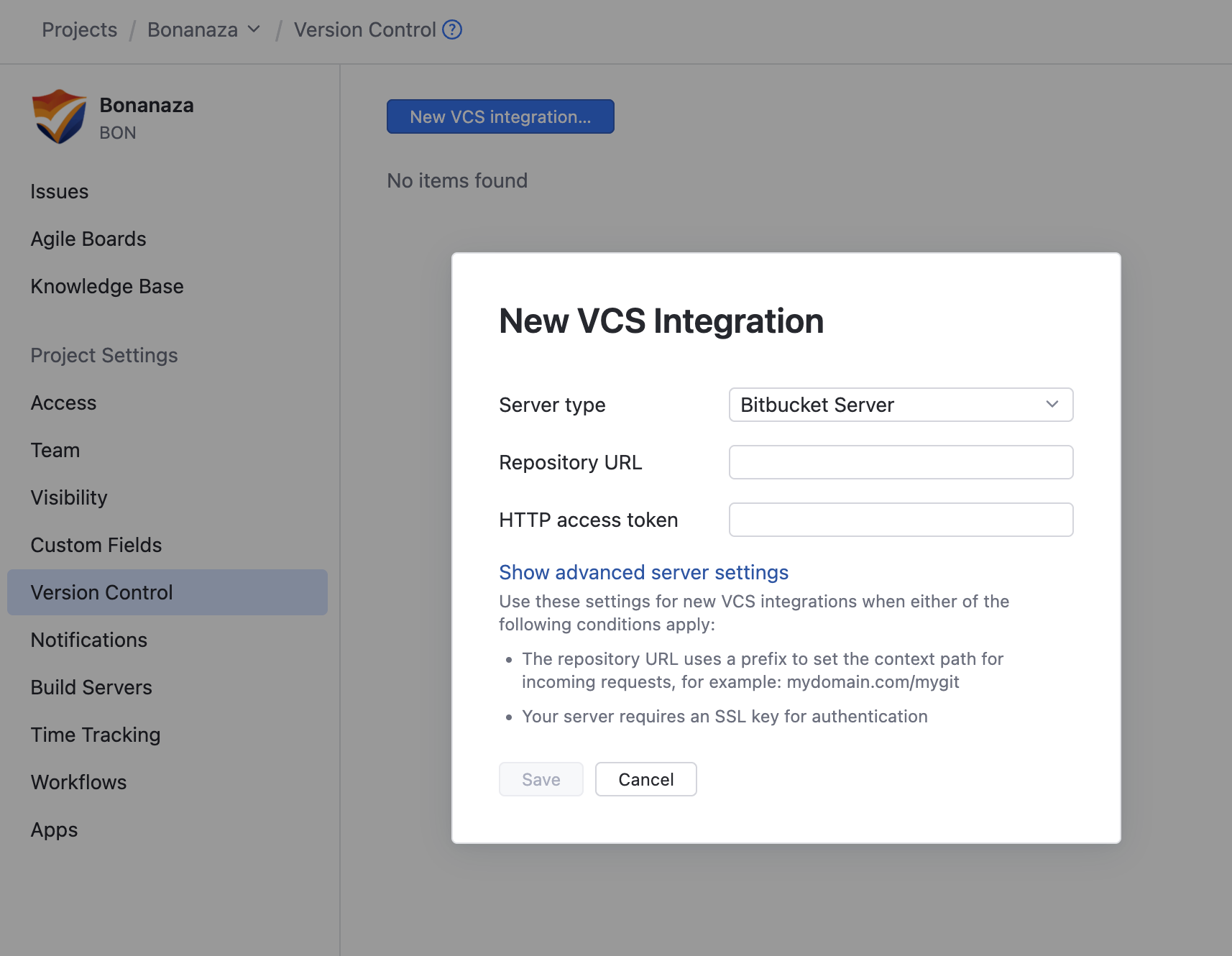Screen dimensions: 1232x956
Task: Show advanced server settings
Action: pos(643,572)
